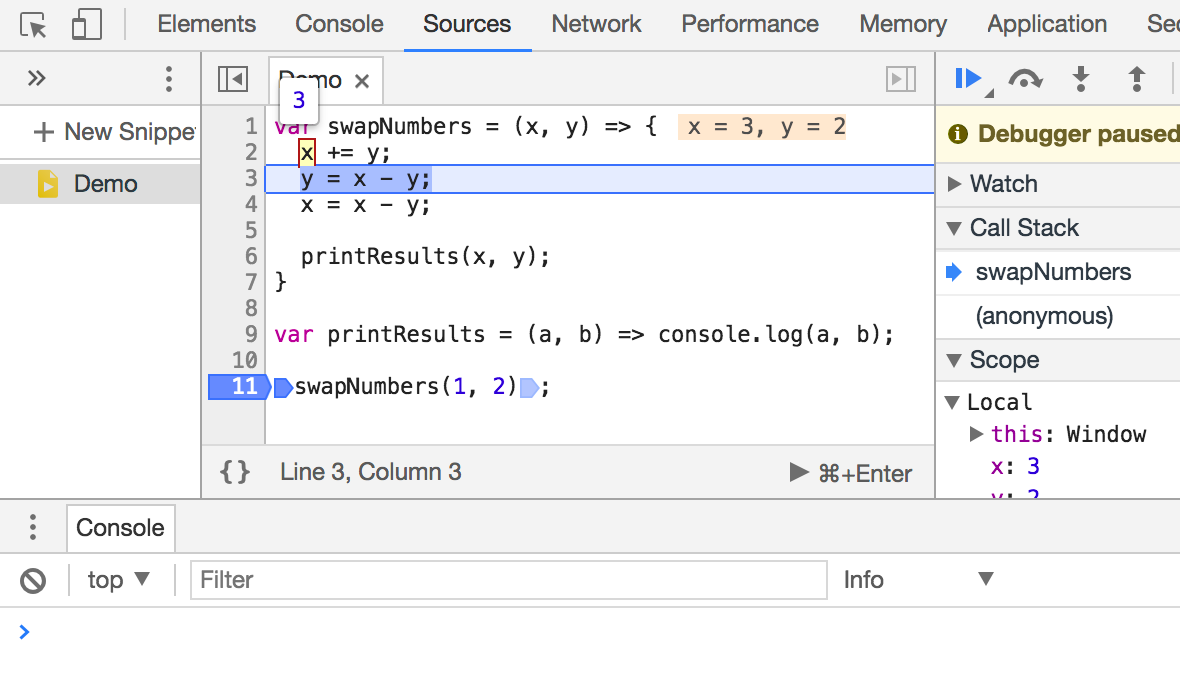Resume script execution
The width and height of the screenshot is (1180, 690).
(966, 78)
